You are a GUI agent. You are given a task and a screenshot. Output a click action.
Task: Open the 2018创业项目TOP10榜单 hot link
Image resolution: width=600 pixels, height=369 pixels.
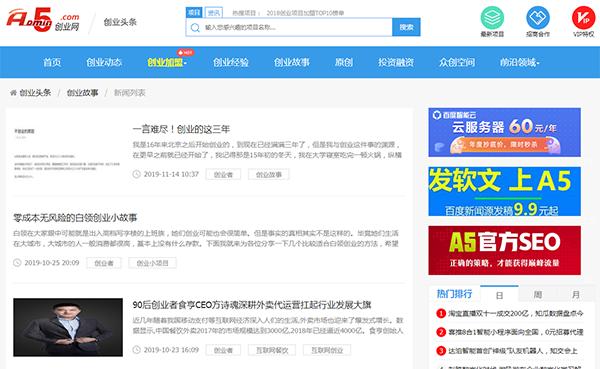pos(305,13)
